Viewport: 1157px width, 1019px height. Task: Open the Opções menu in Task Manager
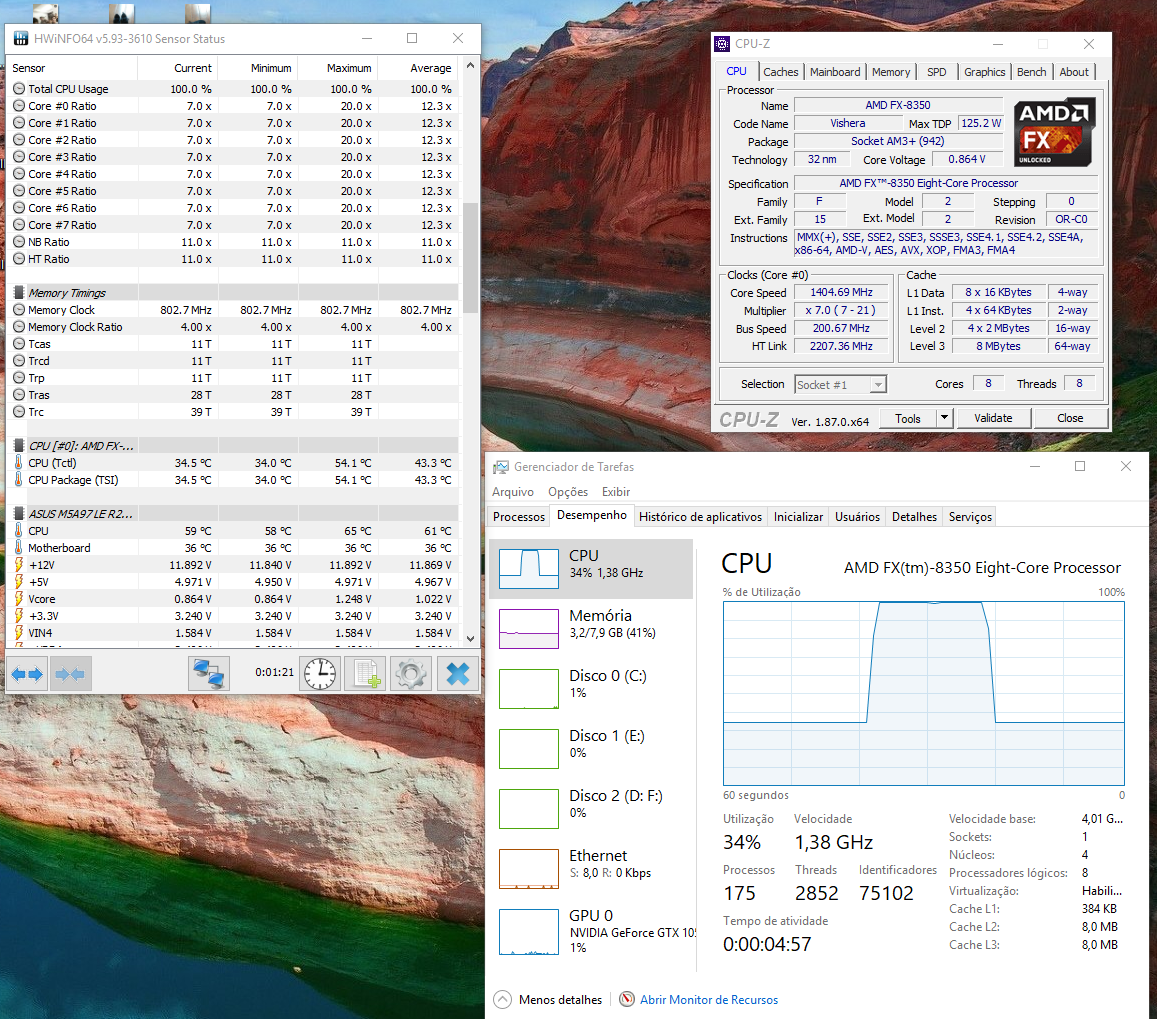coord(568,492)
